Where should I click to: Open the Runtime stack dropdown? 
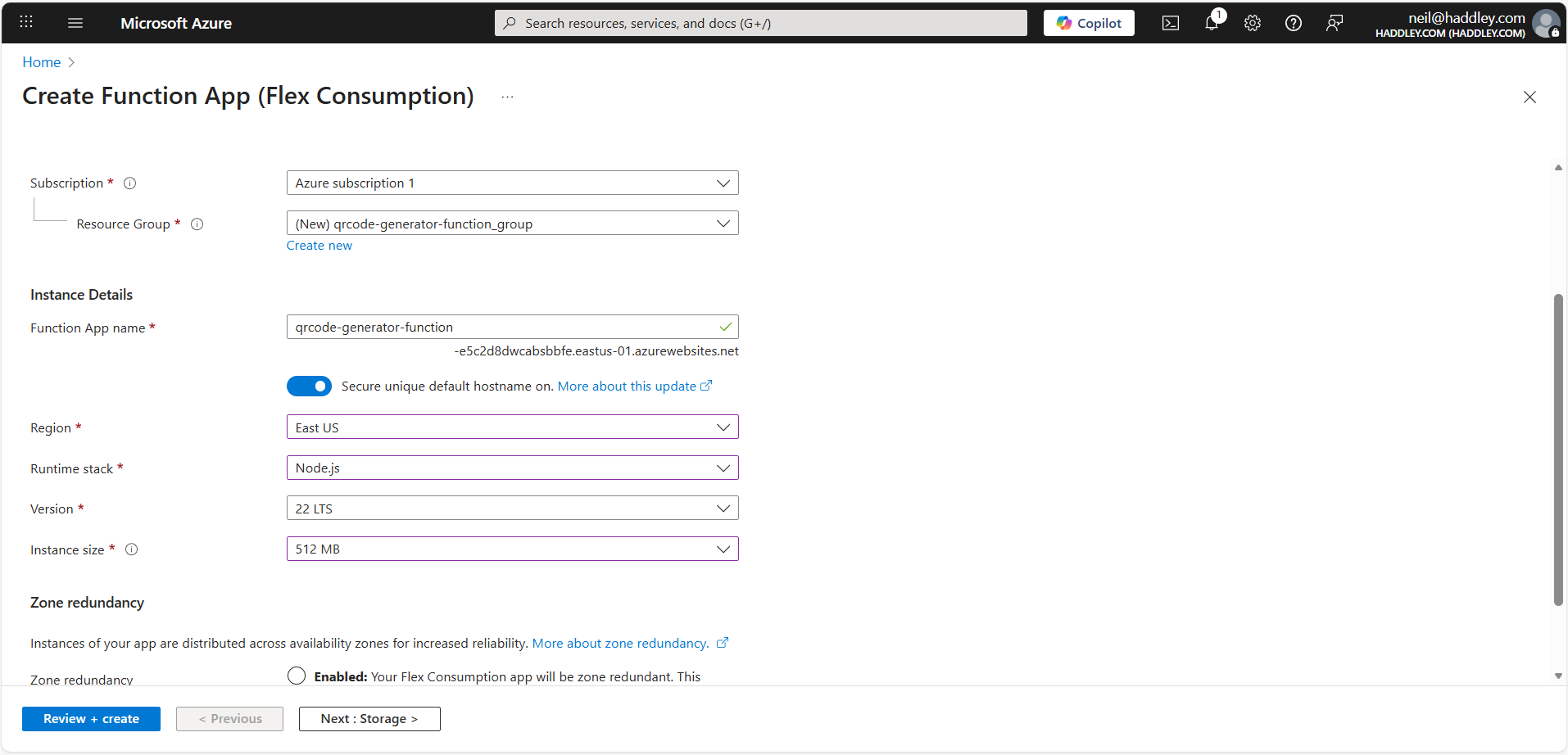pyautogui.click(x=512, y=468)
